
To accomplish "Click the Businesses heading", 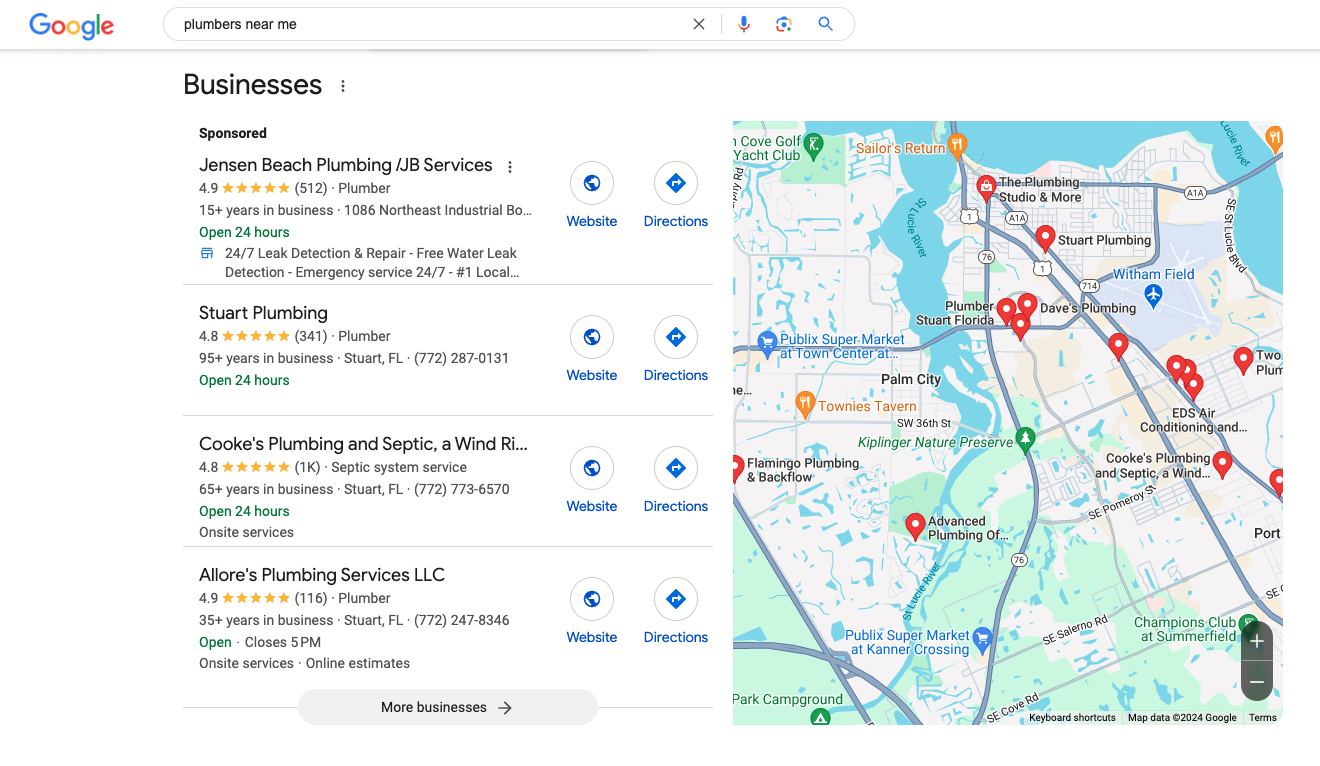I will (253, 85).
